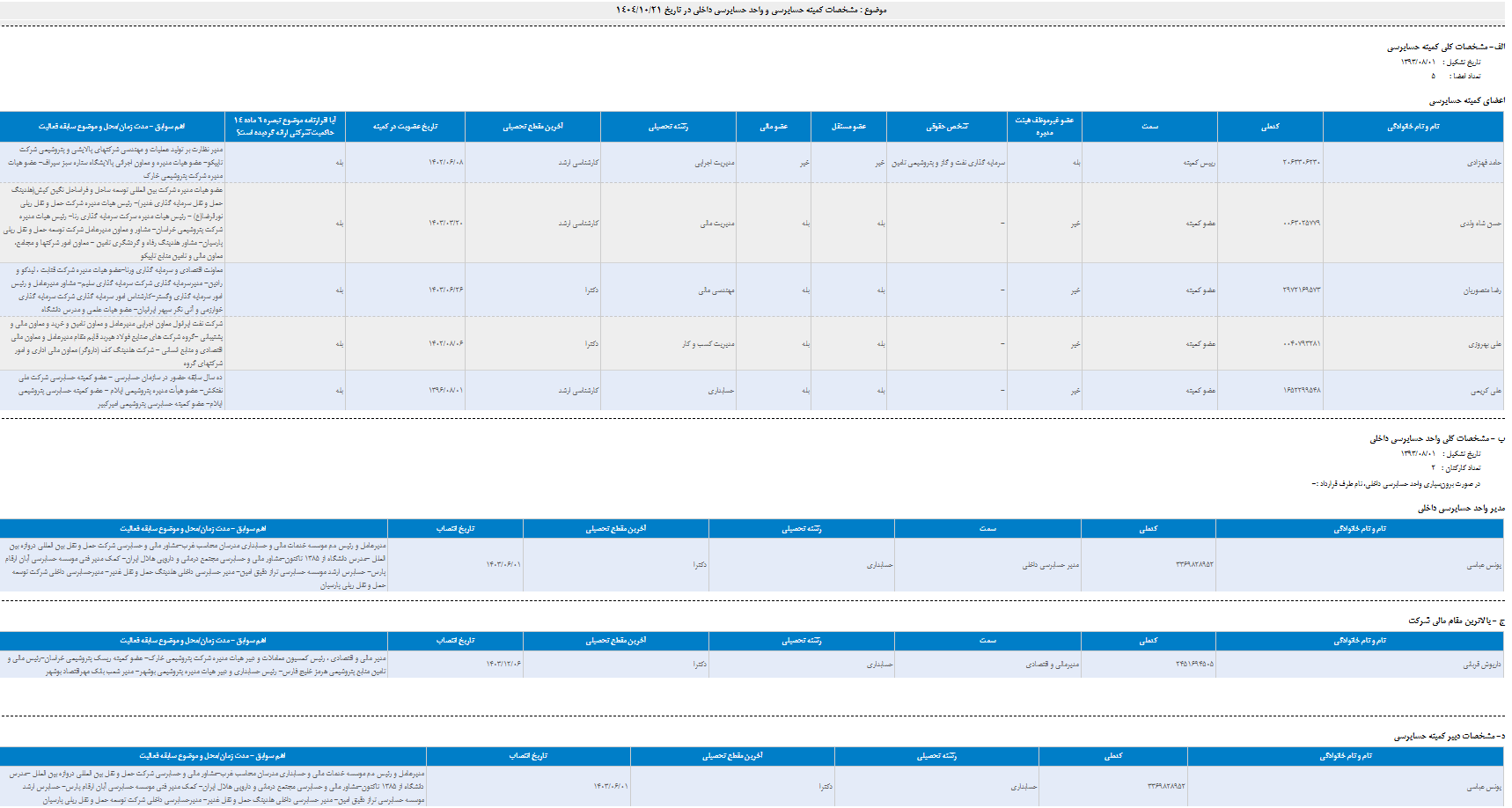Click the "علی کریمی" name cell
Screen dimensions: 1512x808
[x=1486, y=391]
